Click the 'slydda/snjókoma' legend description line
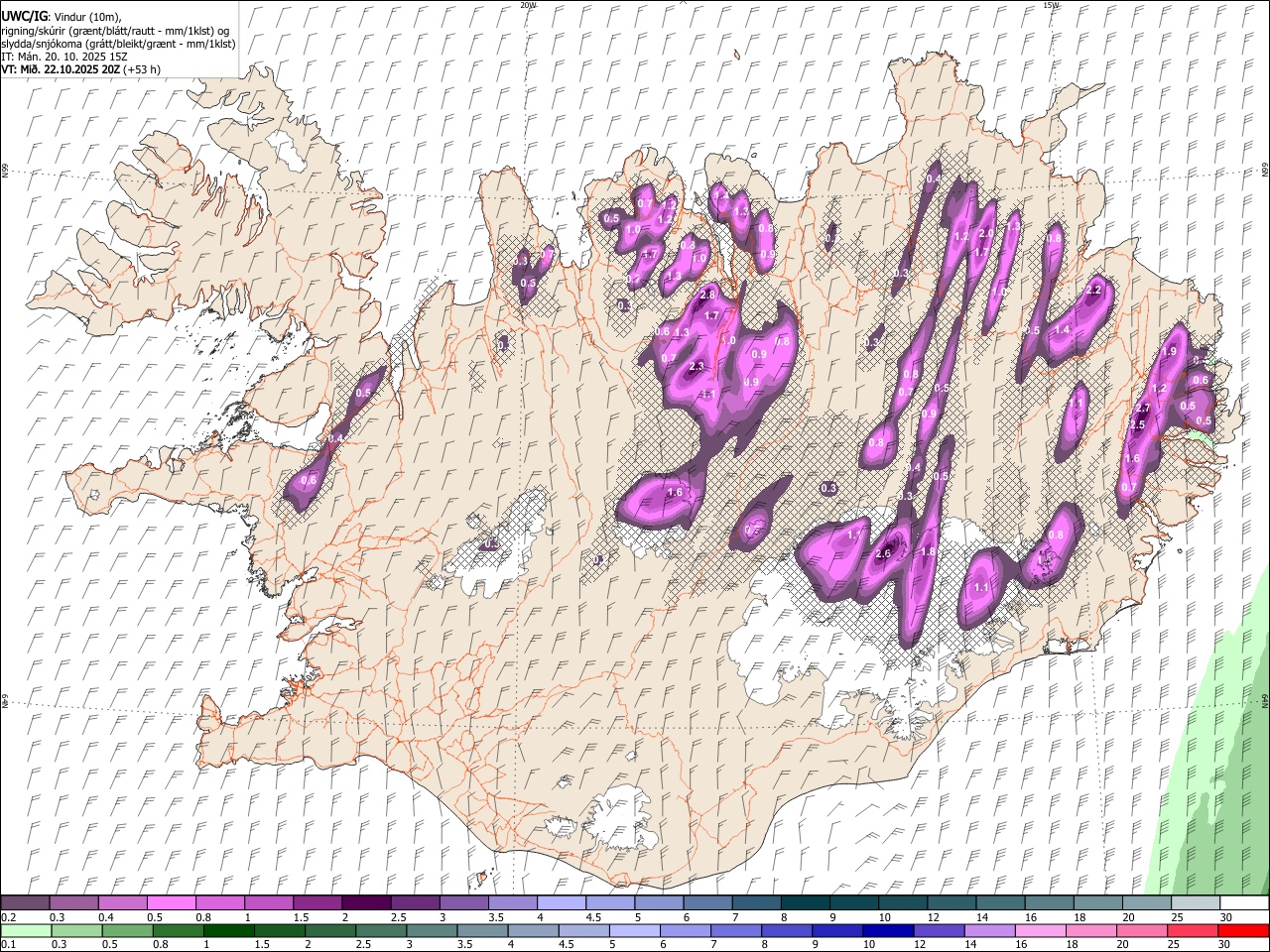1270x952 pixels. pyautogui.click(x=118, y=44)
